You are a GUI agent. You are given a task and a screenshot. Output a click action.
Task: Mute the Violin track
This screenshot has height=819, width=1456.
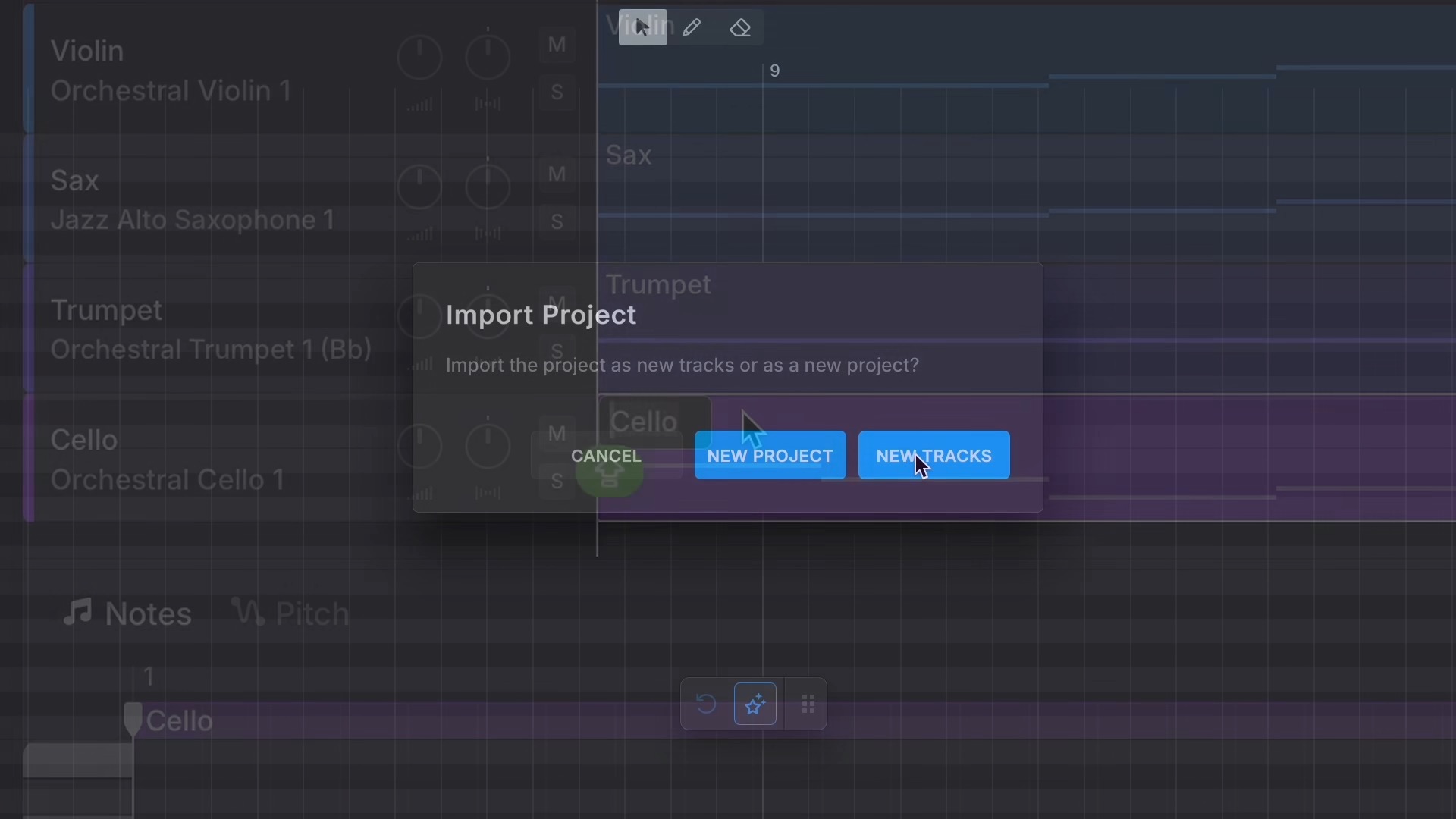pos(557,45)
